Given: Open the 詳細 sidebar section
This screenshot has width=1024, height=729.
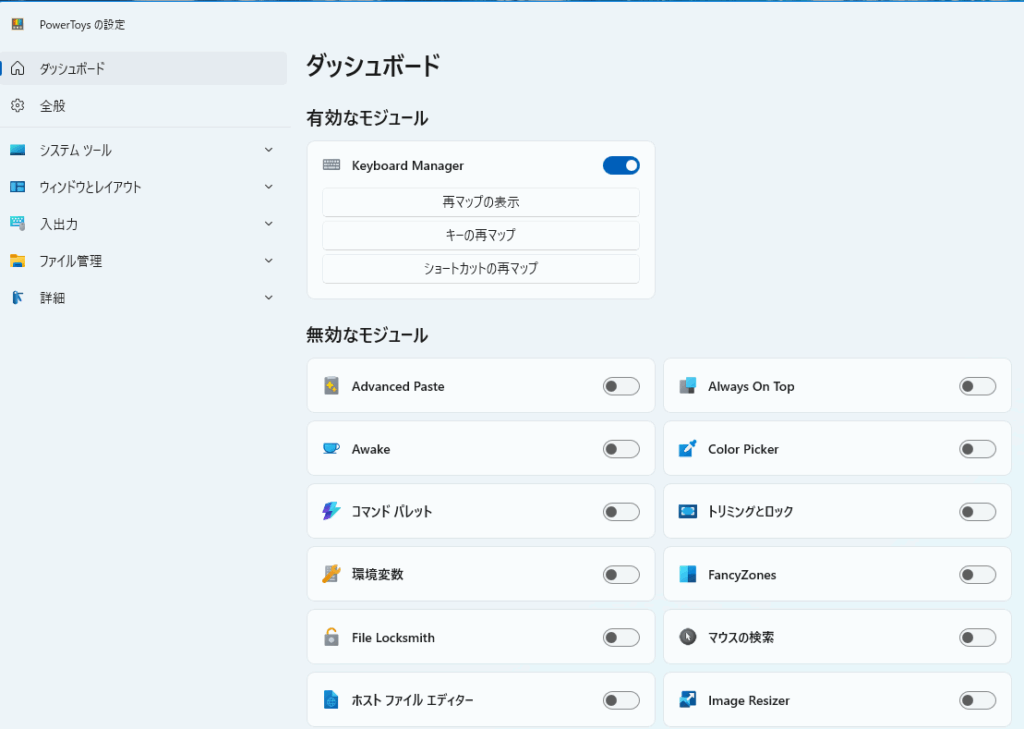Looking at the screenshot, I should [x=144, y=298].
